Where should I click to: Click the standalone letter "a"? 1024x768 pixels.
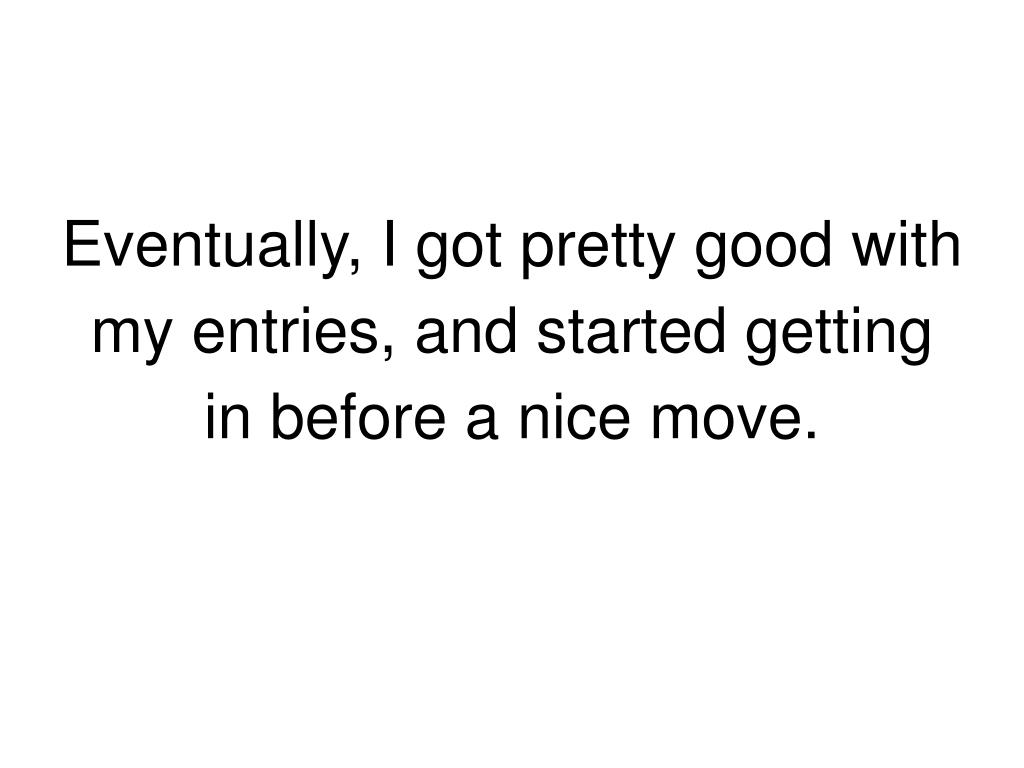click(x=483, y=422)
